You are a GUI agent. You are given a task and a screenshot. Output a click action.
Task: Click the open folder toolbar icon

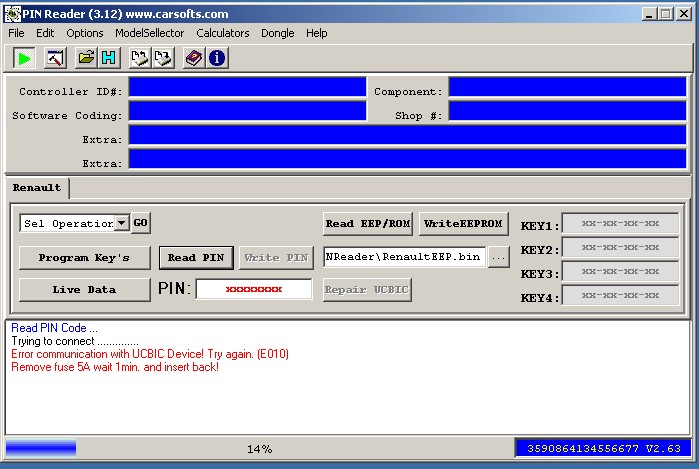tap(86, 58)
